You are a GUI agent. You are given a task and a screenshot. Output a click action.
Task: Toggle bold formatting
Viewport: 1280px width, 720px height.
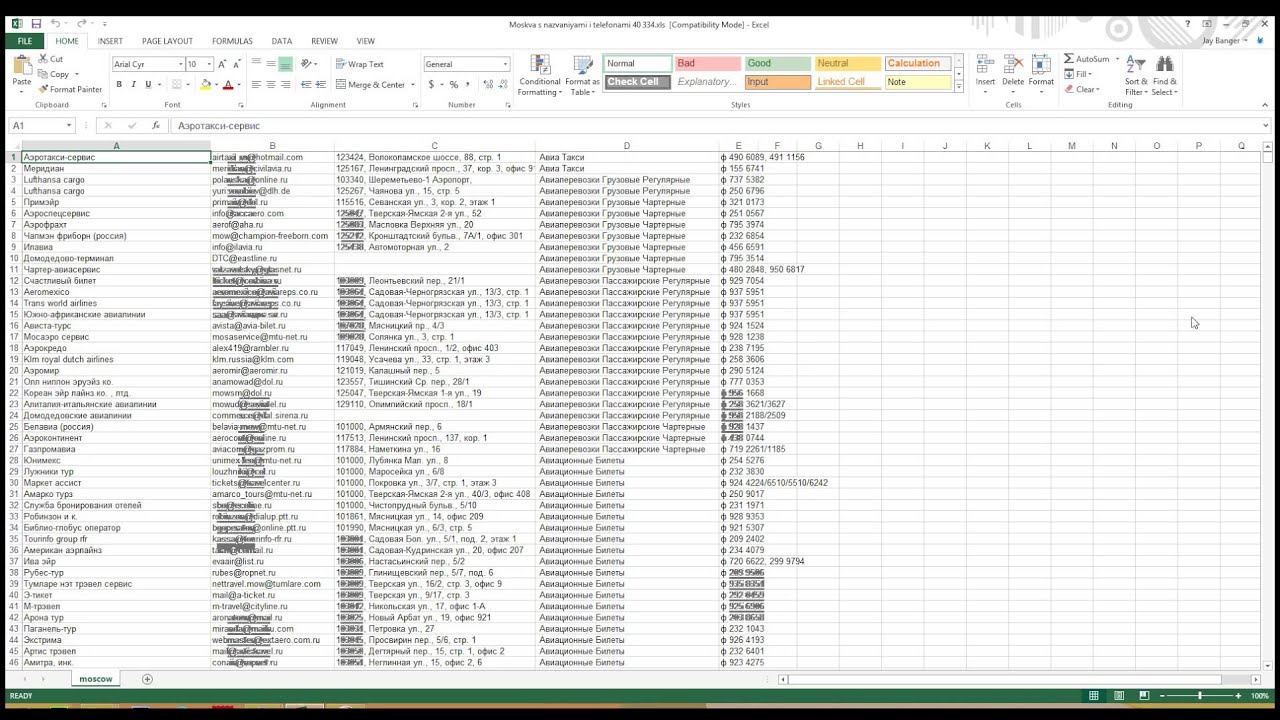pyautogui.click(x=119, y=85)
